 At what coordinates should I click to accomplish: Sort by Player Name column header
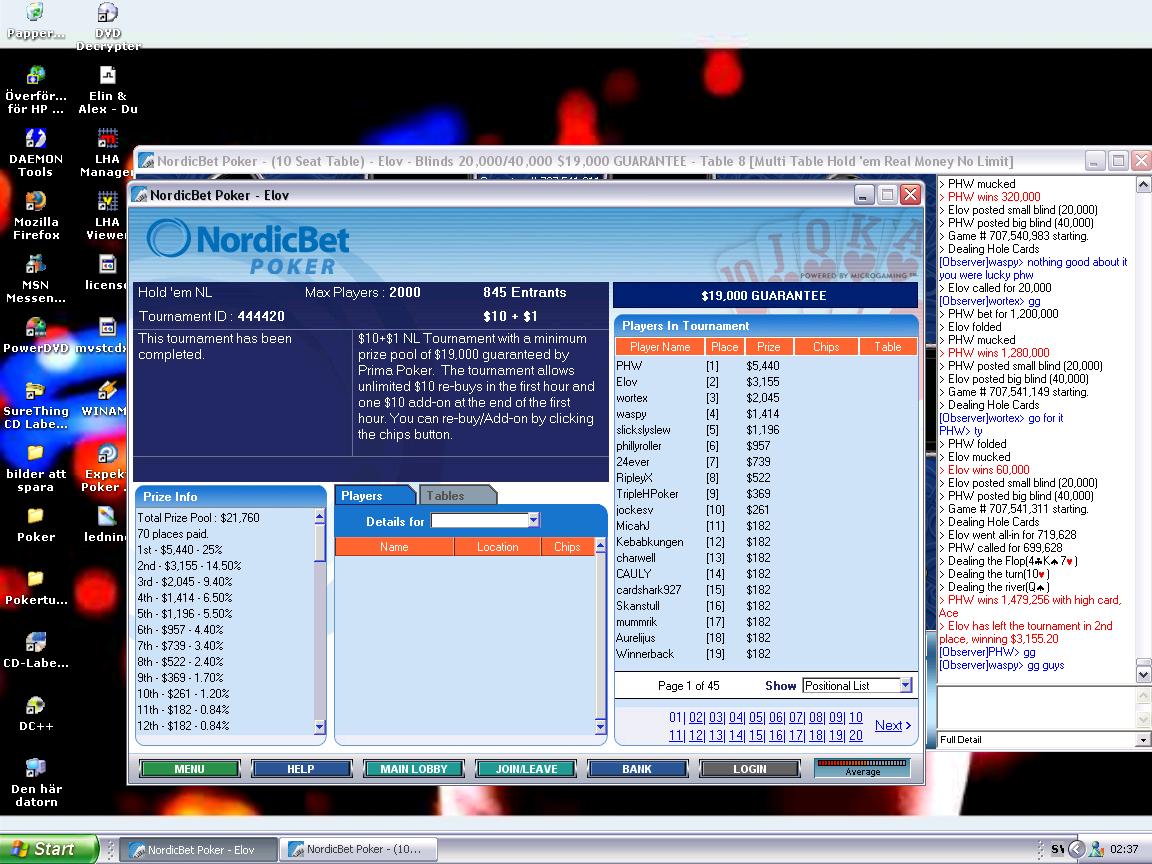[660, 347]
